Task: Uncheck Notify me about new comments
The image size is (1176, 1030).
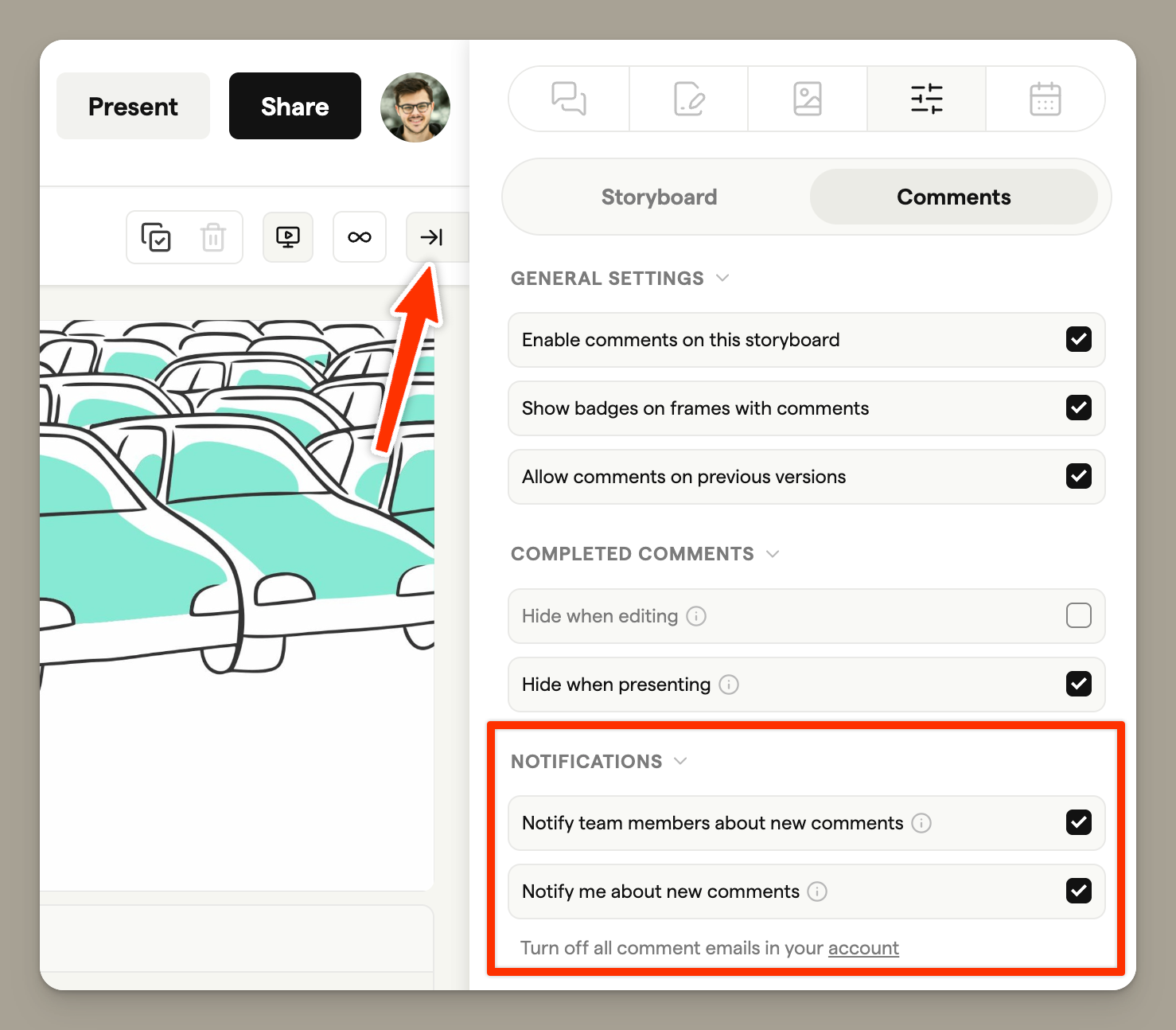Action: click(1079, 891)
